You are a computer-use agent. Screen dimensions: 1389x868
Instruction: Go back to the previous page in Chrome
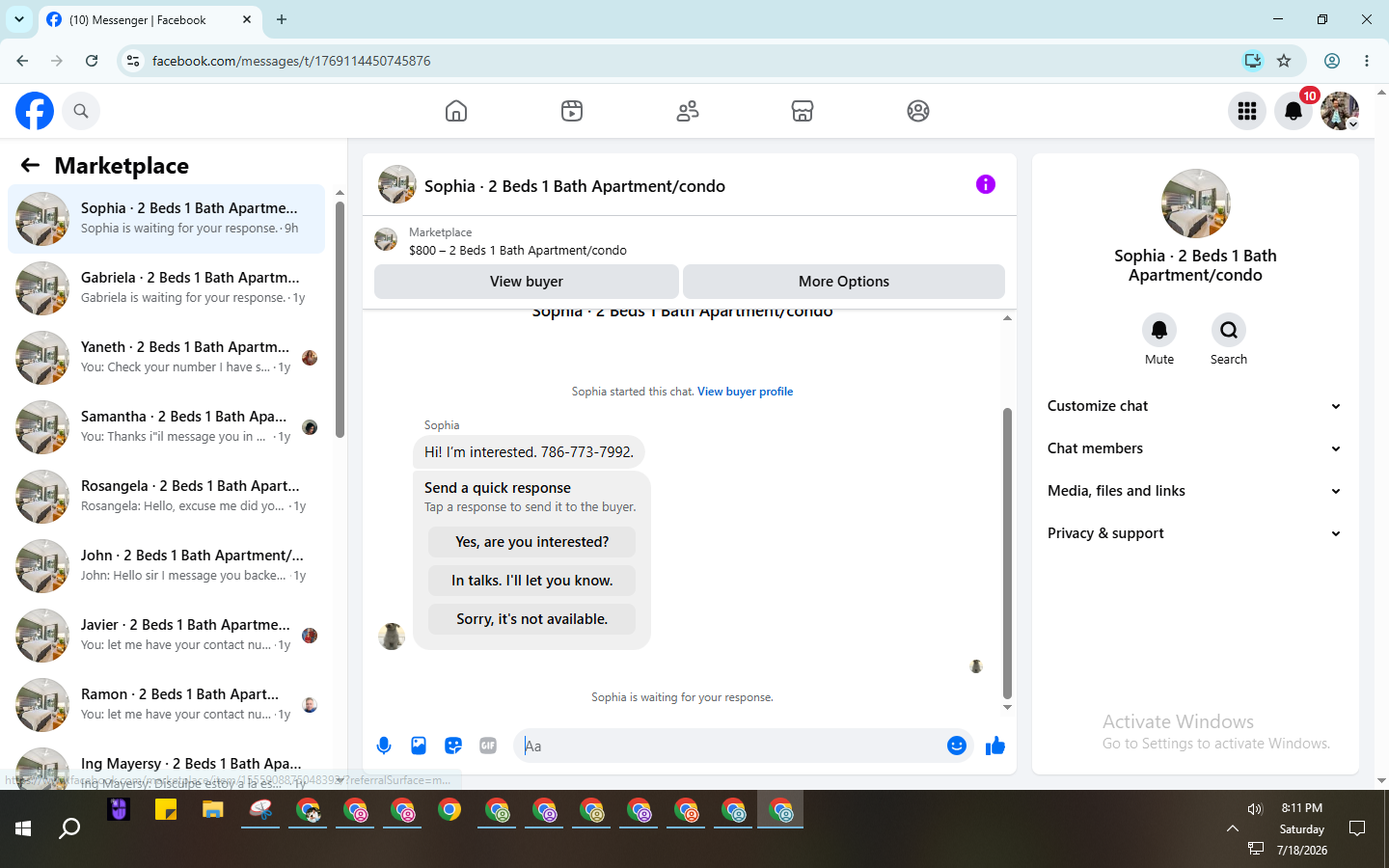point(22,61)
